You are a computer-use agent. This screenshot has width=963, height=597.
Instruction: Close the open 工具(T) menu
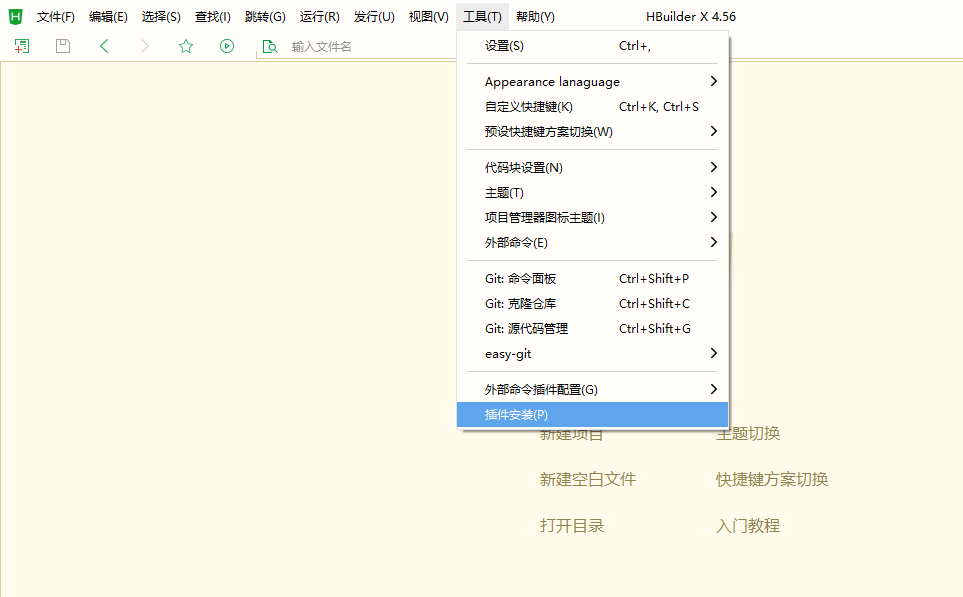482,17
